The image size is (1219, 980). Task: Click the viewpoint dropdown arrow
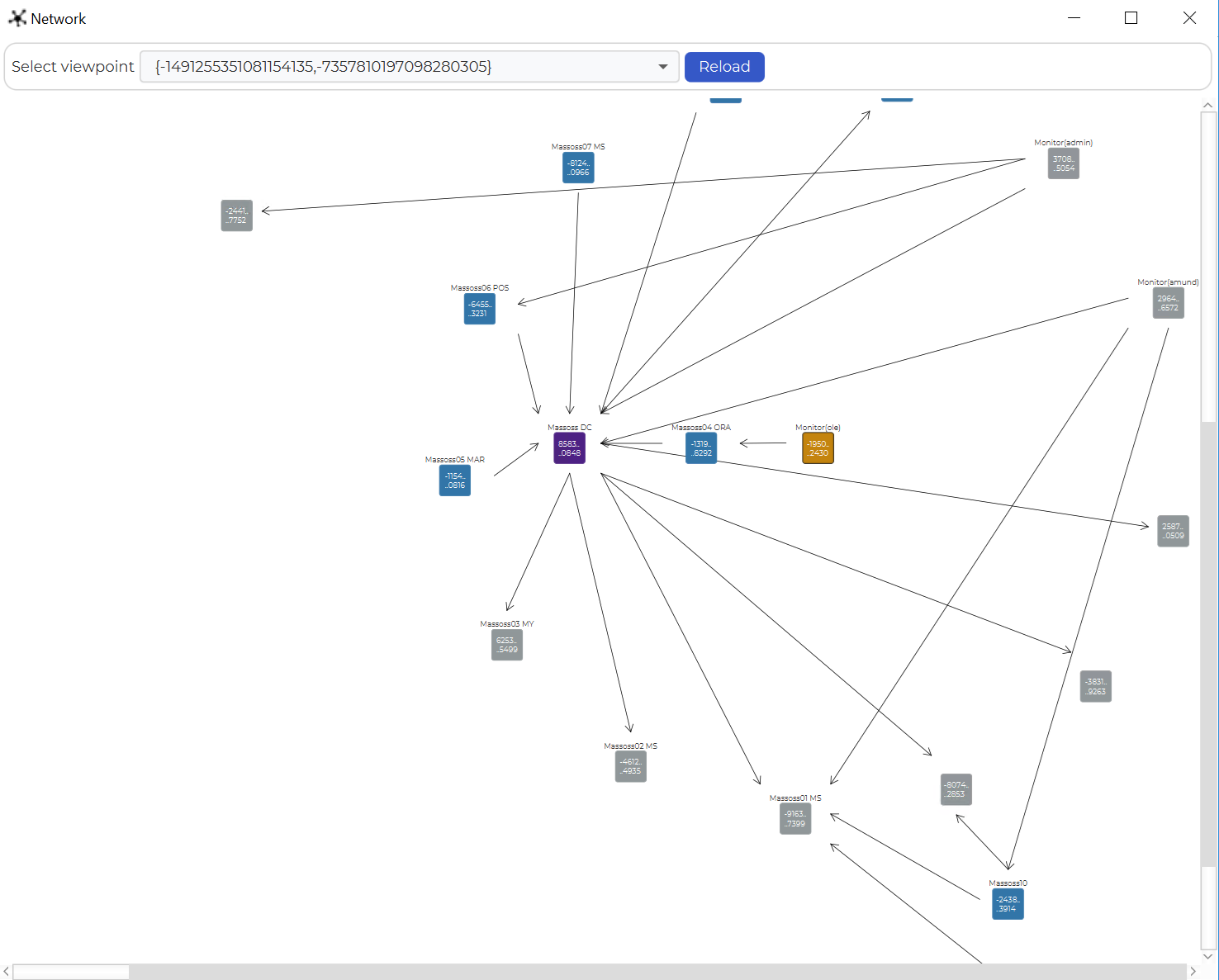662,67
